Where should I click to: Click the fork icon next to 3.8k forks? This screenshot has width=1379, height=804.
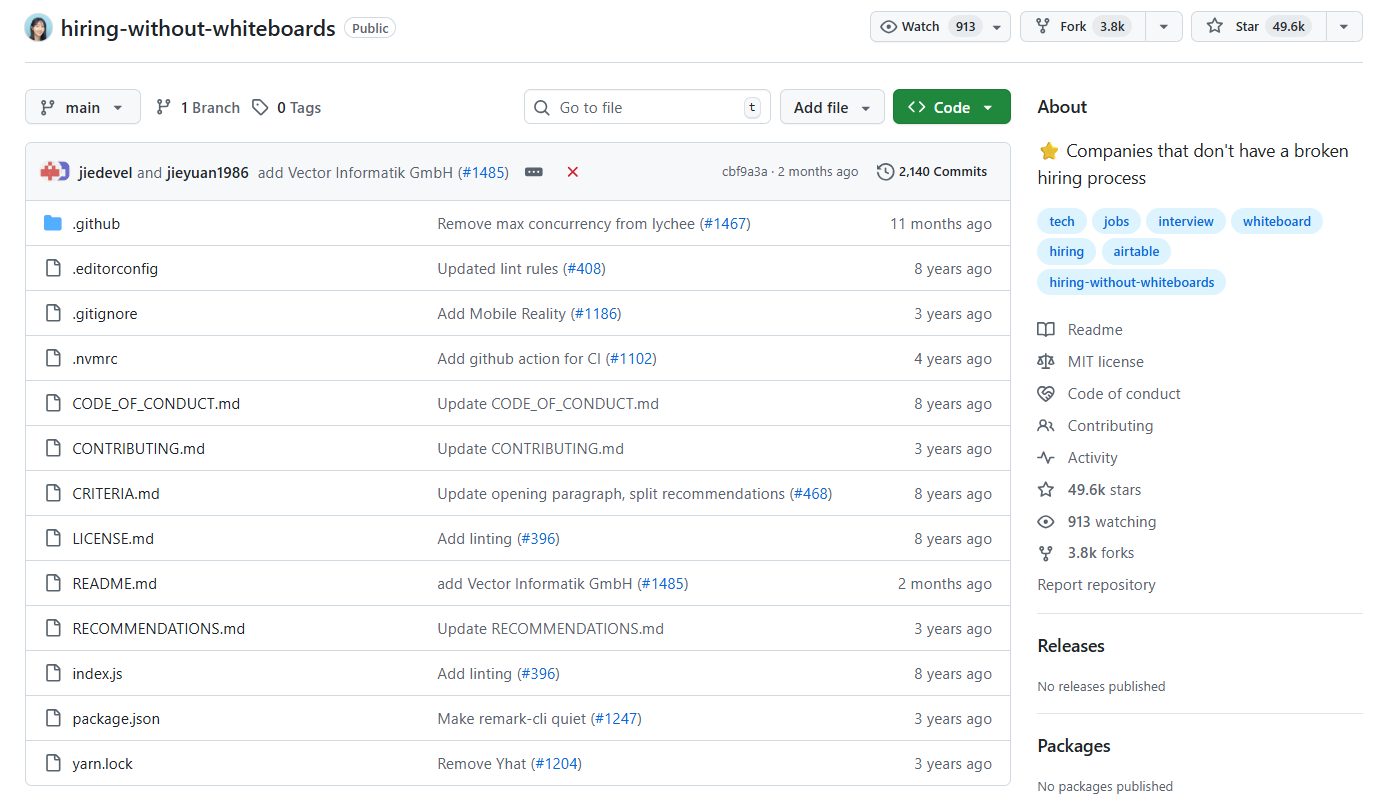pyautogui.click(x=1046, y=552)
